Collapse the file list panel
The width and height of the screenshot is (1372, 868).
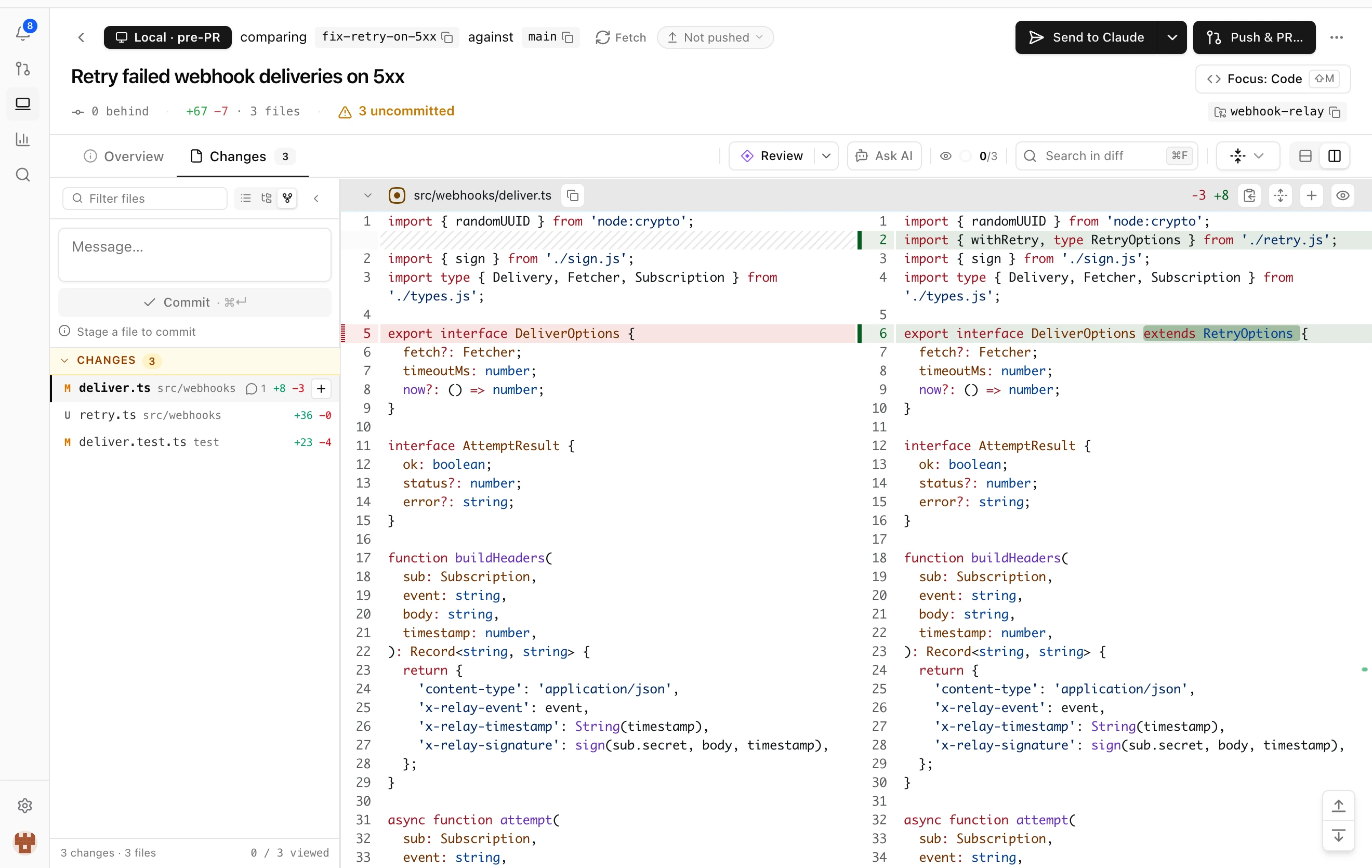pos(316,199)
